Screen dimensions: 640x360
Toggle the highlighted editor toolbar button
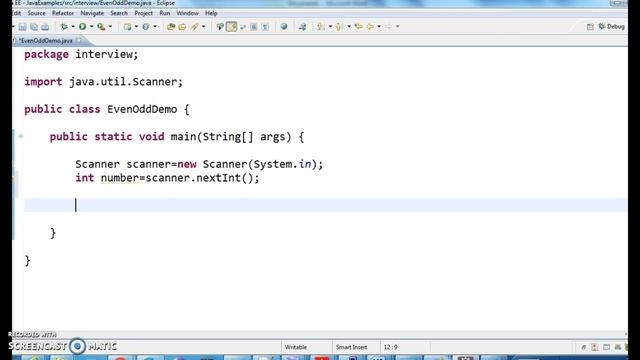coord(231,27)
